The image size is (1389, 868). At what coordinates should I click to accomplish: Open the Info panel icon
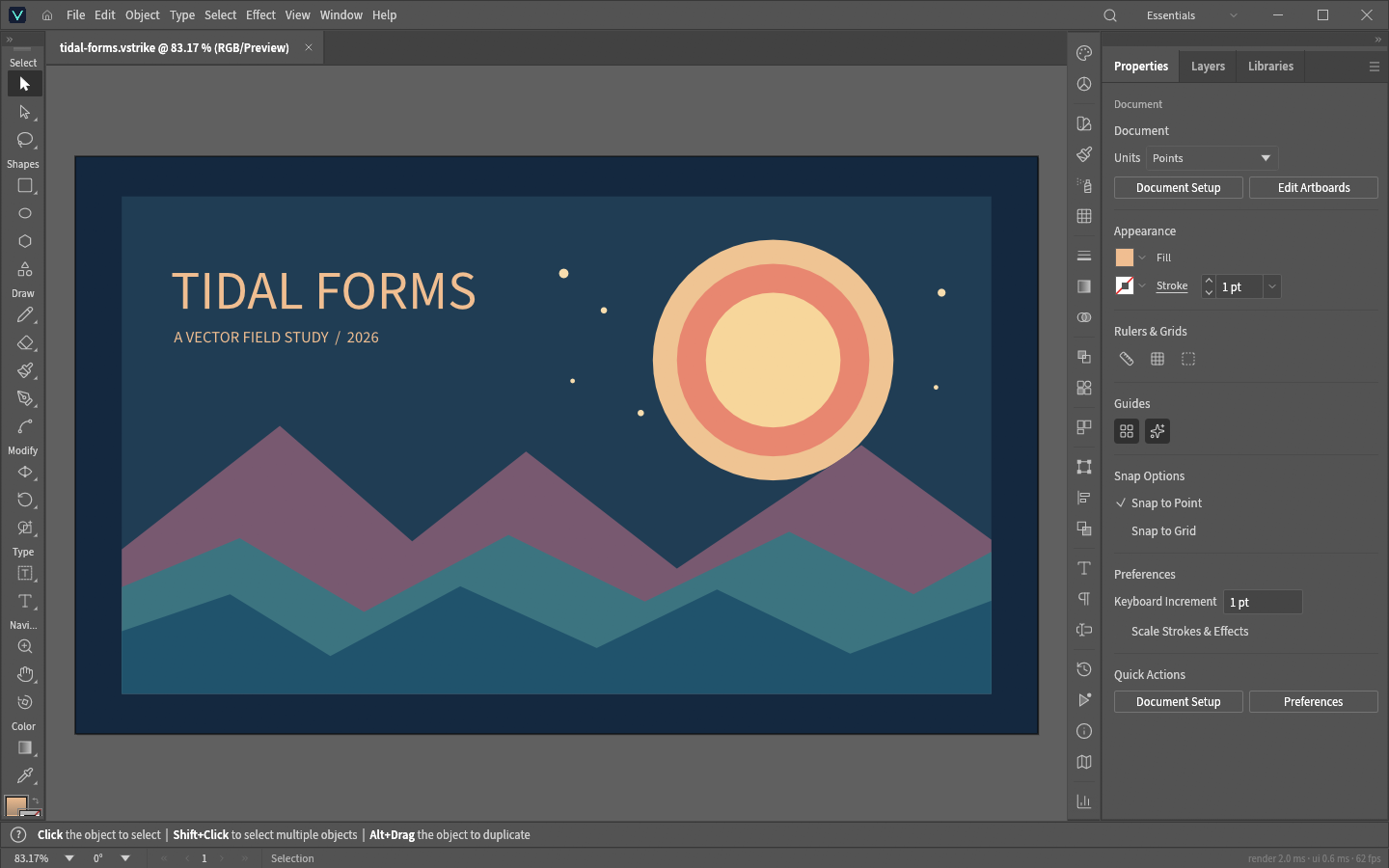[x=1084, y=731]
